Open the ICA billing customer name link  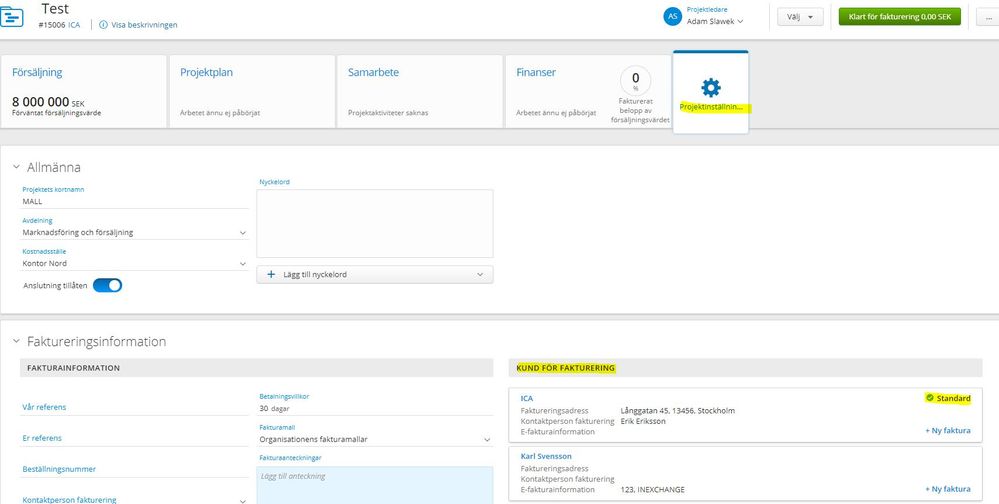[x=526, y=398]
